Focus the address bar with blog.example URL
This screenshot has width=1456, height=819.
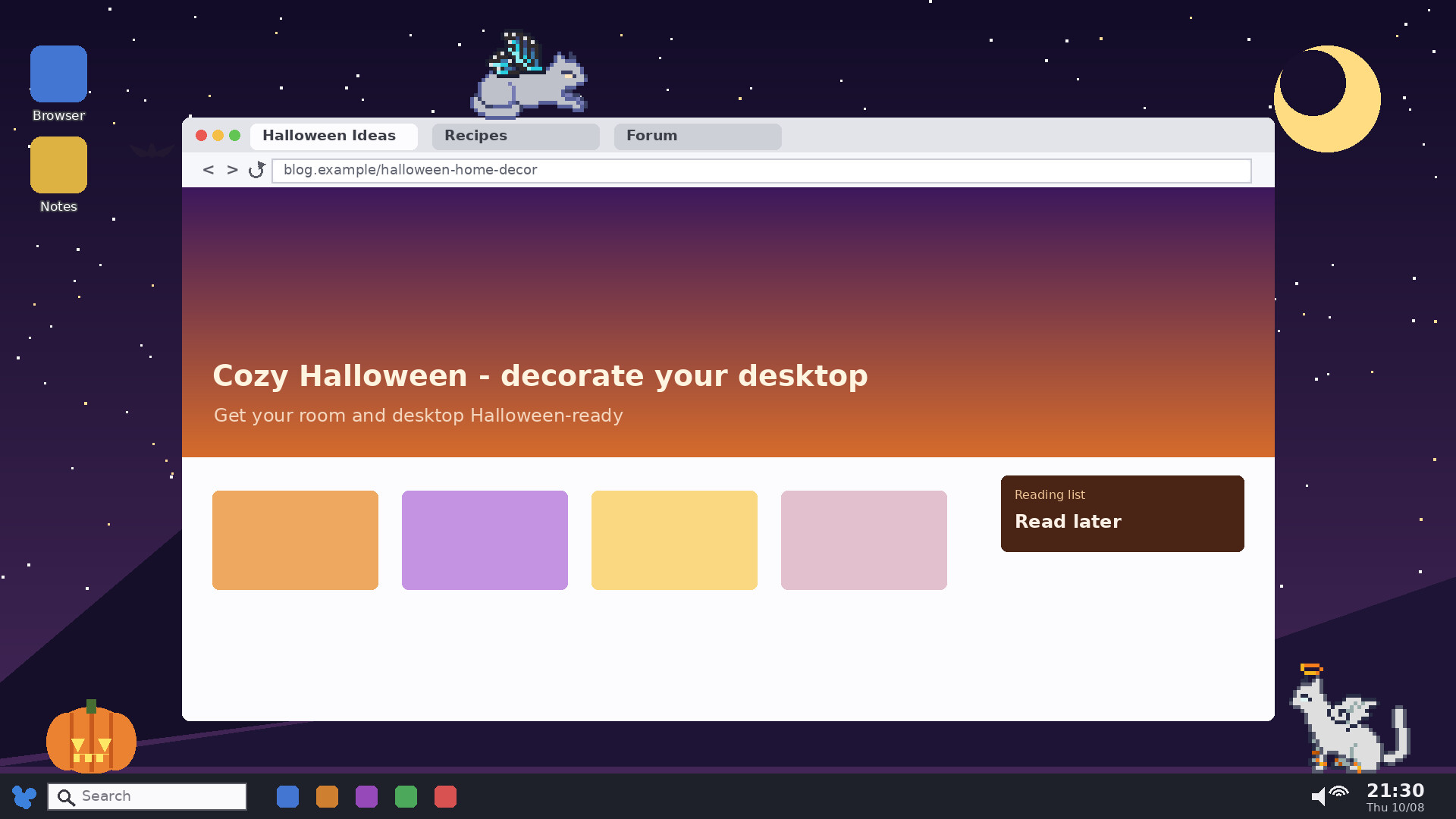click(x=761, y=171)
